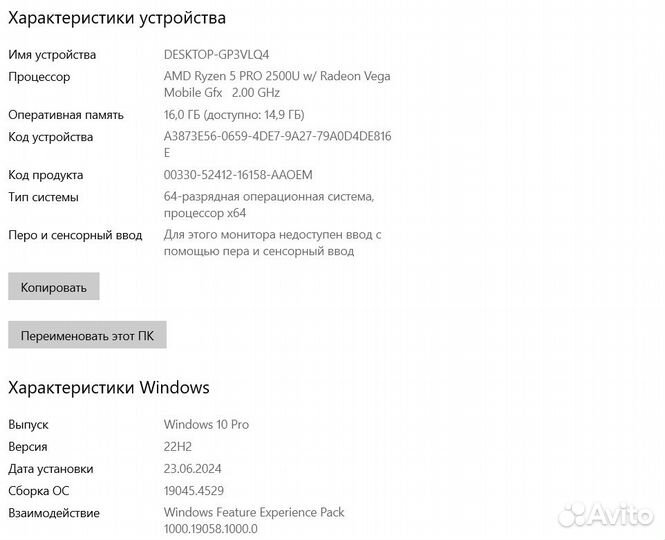Select device name DESKTOP-GP3VLQ4
This screenshot has width=665, height=540.
[216, 55]
